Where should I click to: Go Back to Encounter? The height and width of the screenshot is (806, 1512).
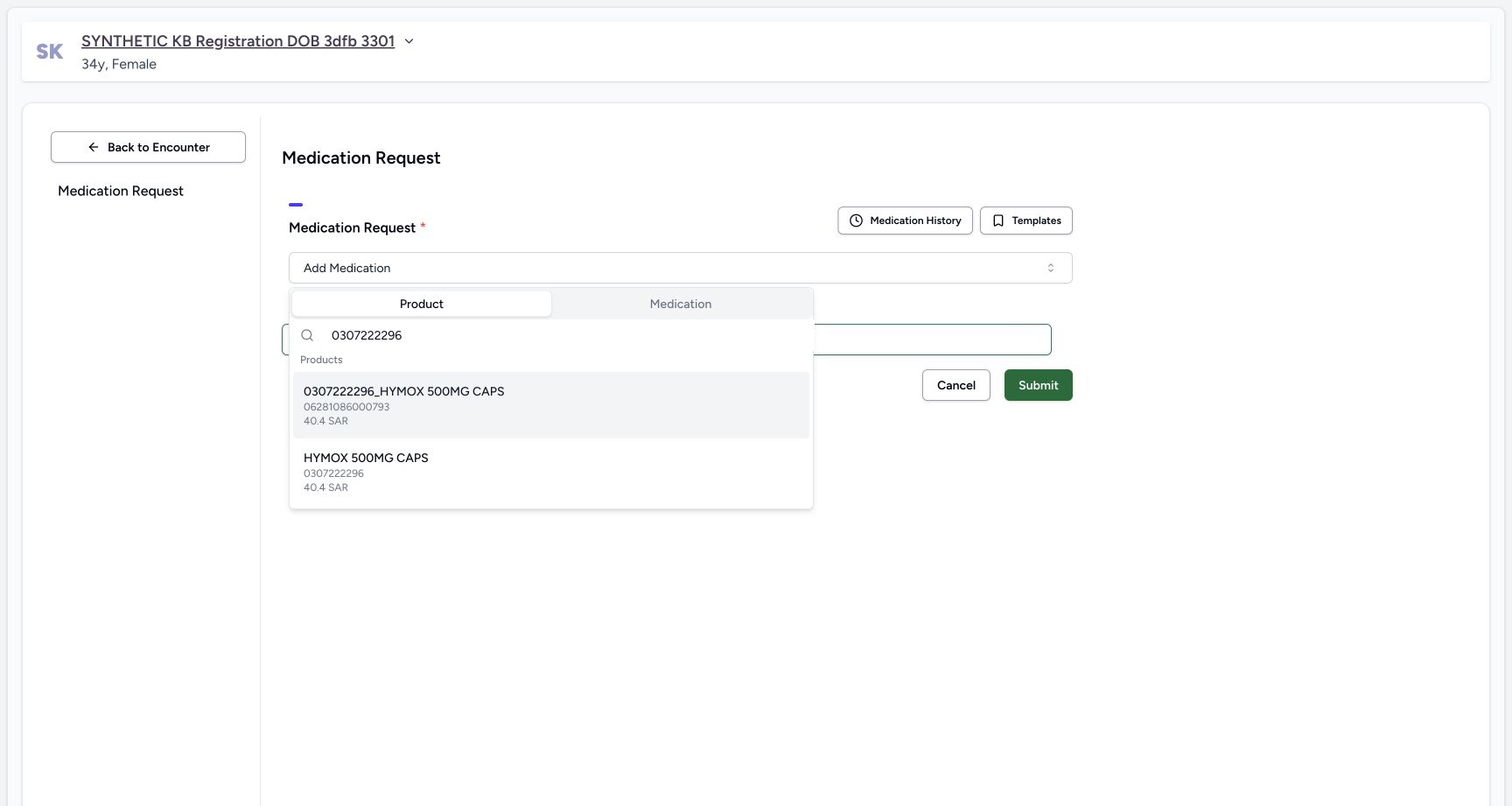(148, 147)
